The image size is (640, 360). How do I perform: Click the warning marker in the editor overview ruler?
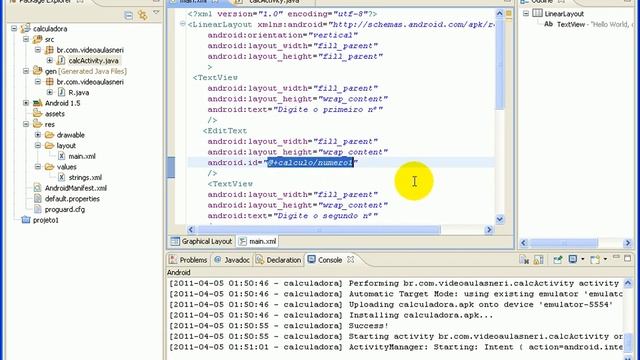coord(509,13)
